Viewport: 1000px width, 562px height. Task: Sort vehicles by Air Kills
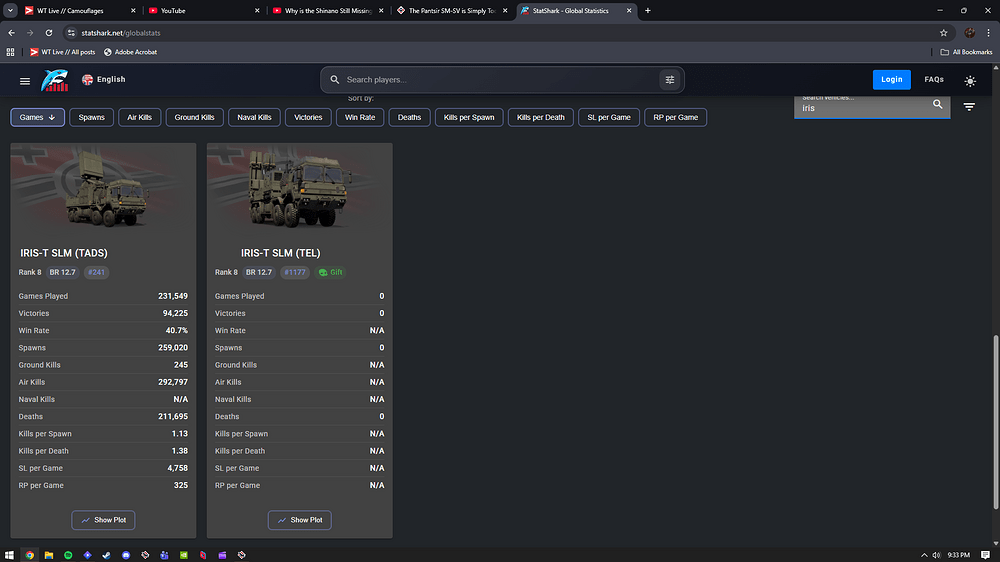click(x=140, y=117)
